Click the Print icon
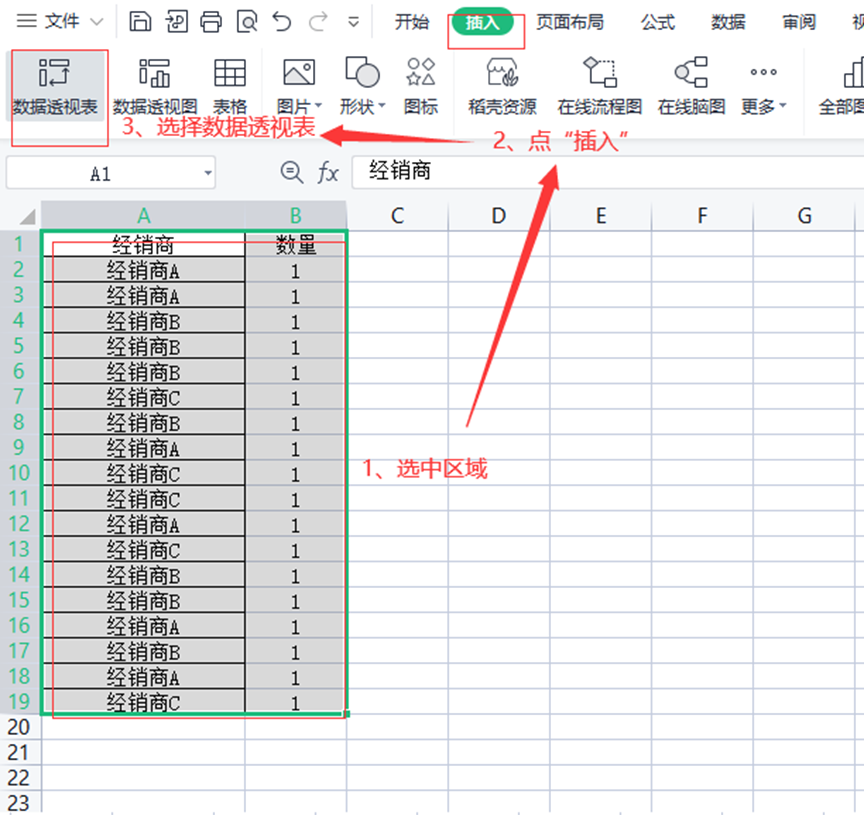Viewport: 864px width, 815px height. tap(211, 22)
